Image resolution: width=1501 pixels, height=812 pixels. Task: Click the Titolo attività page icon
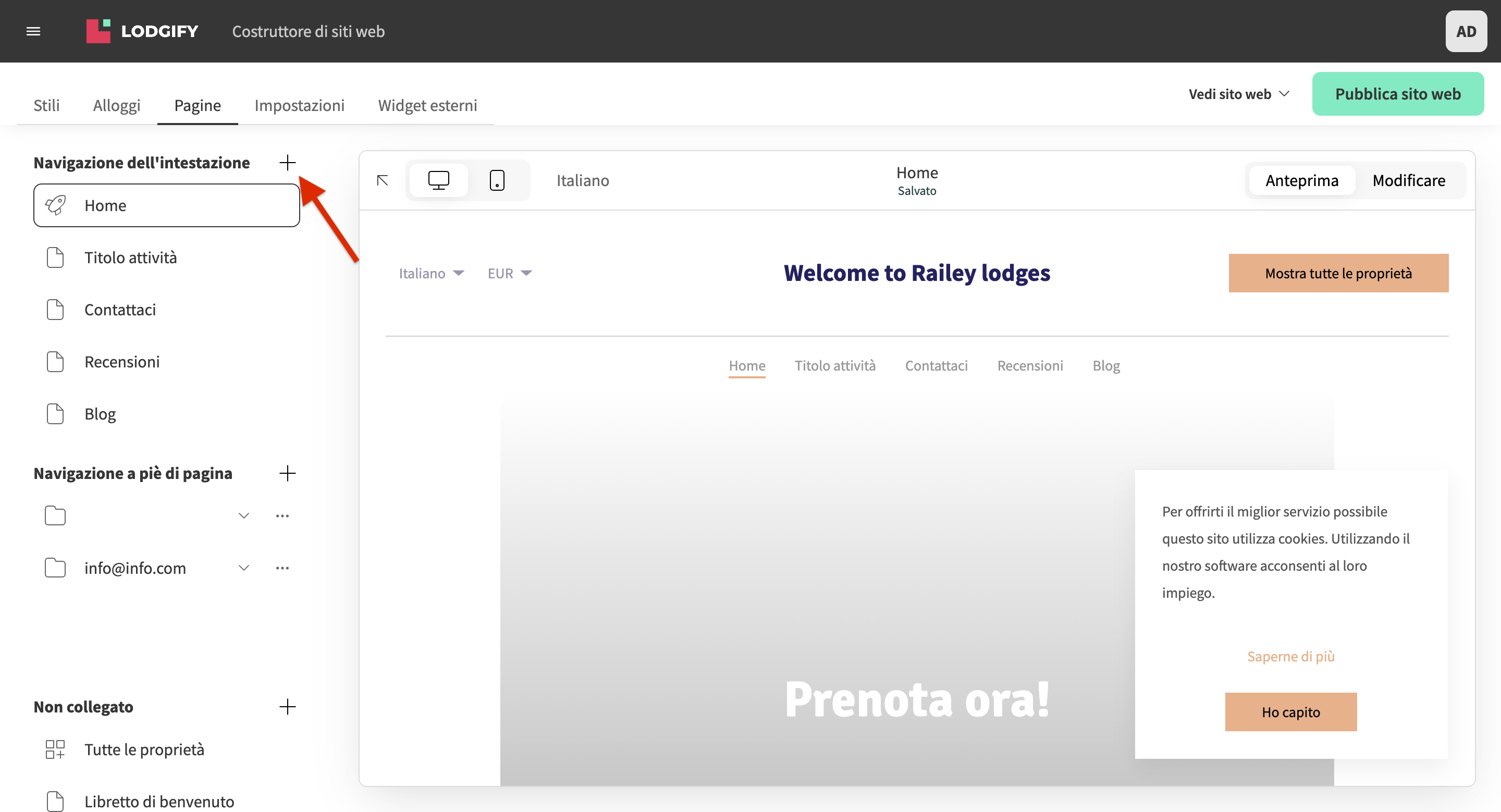click(x=55, y=257)
